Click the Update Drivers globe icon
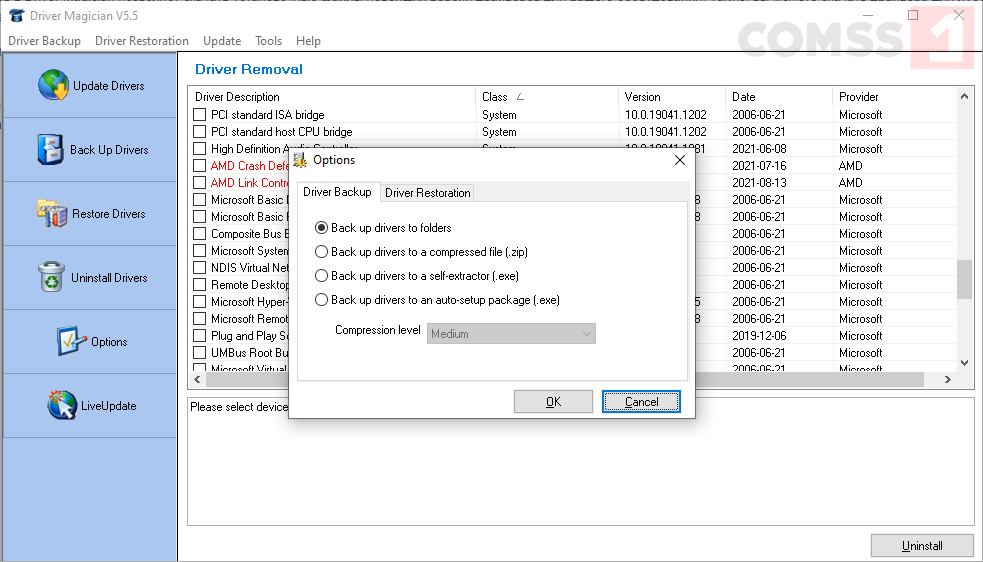This screenshot has width=983, height=562. point(53,85)
